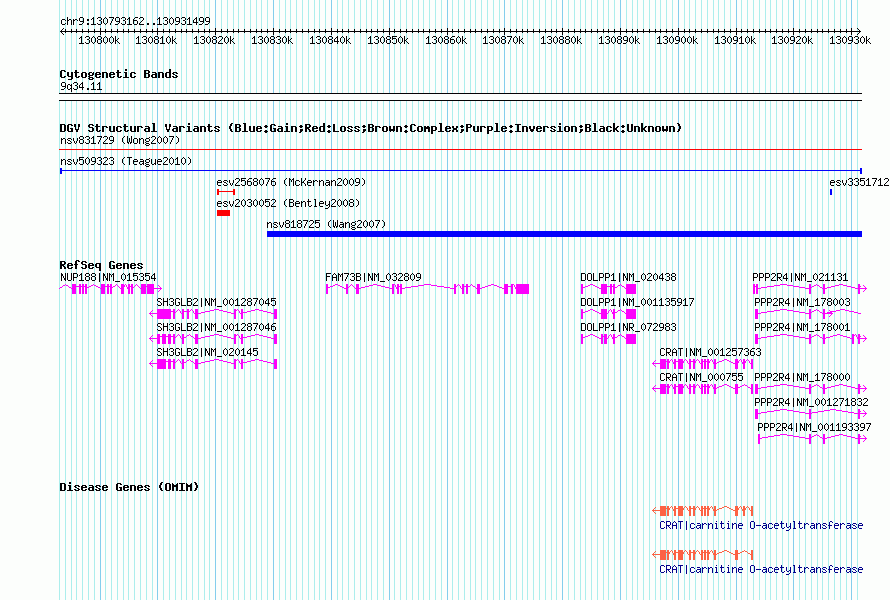The image size is (890, 600).
Task: Click the DGV Structural Variants track title
Action: pos(370,128)
